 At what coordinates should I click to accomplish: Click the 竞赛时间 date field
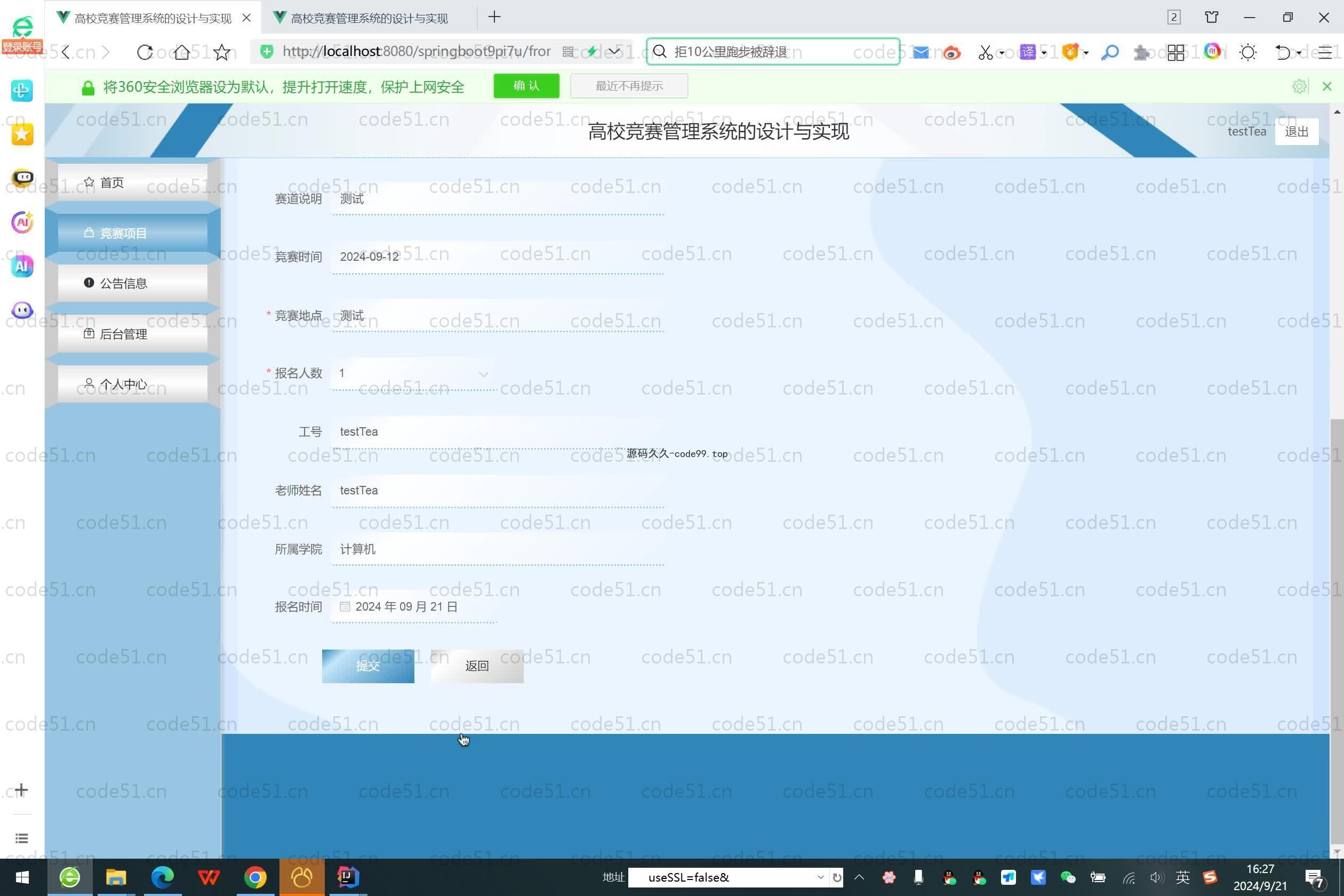click(497, 257)
